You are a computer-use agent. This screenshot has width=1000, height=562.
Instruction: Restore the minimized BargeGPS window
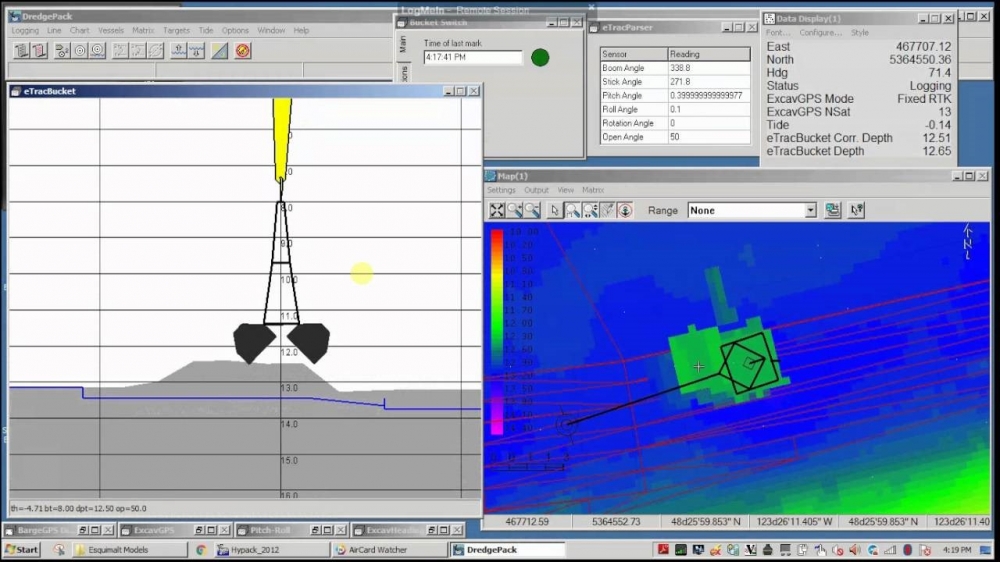tap(83, 530)
